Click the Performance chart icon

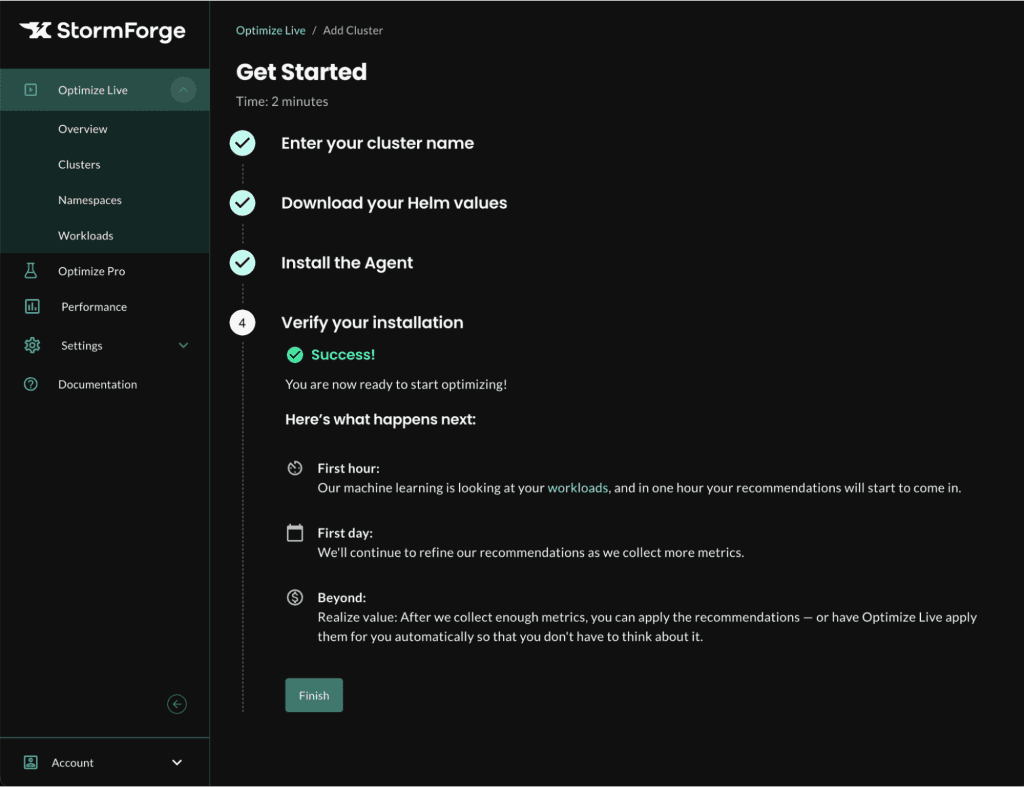32,306
